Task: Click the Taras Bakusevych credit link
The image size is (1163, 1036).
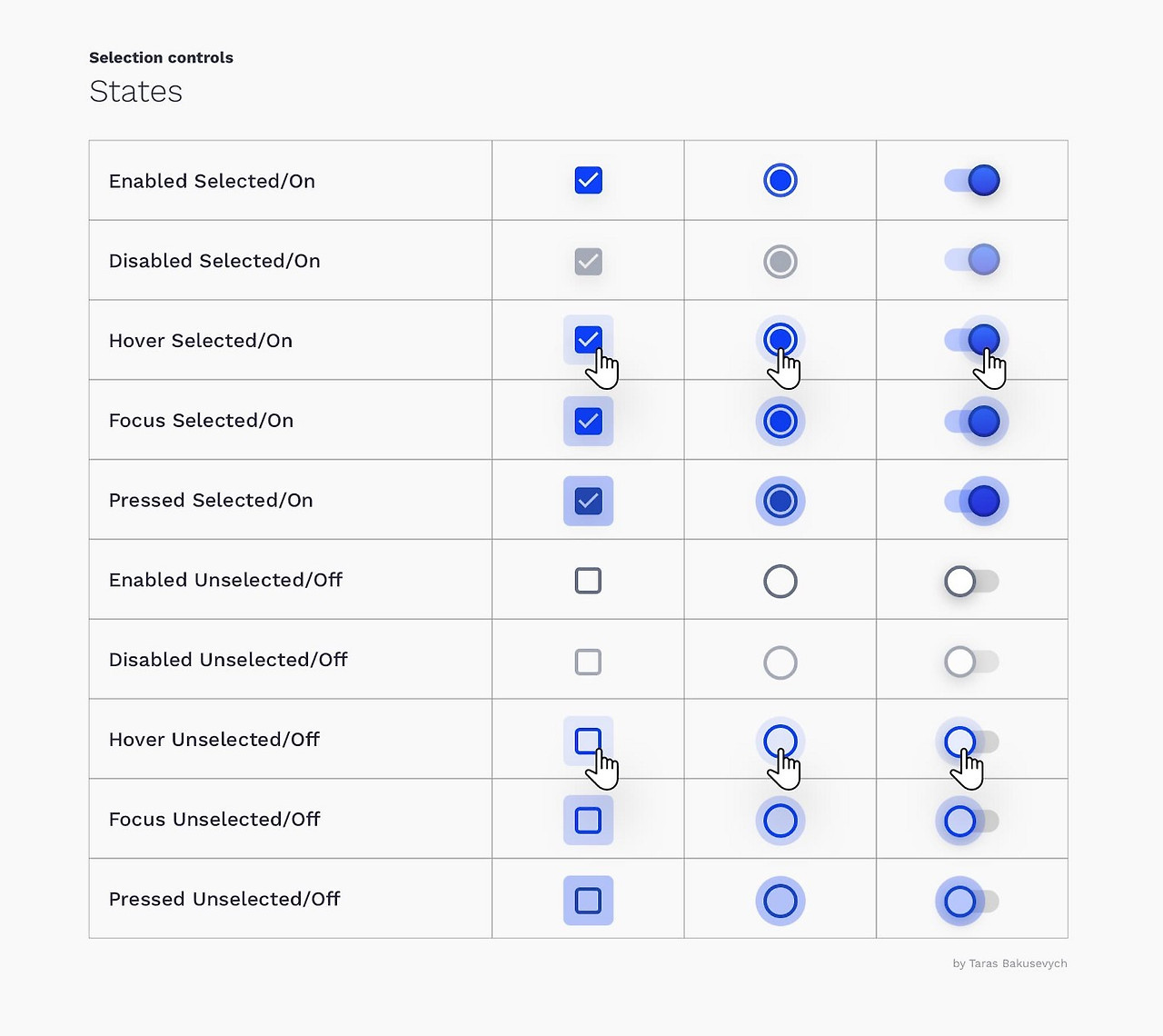Action: 1009,963
